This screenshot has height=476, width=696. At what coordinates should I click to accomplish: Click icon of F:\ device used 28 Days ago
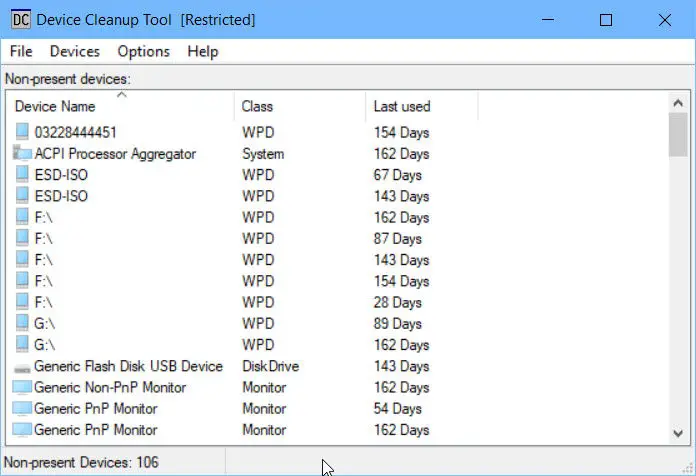(x=22, y=302)
